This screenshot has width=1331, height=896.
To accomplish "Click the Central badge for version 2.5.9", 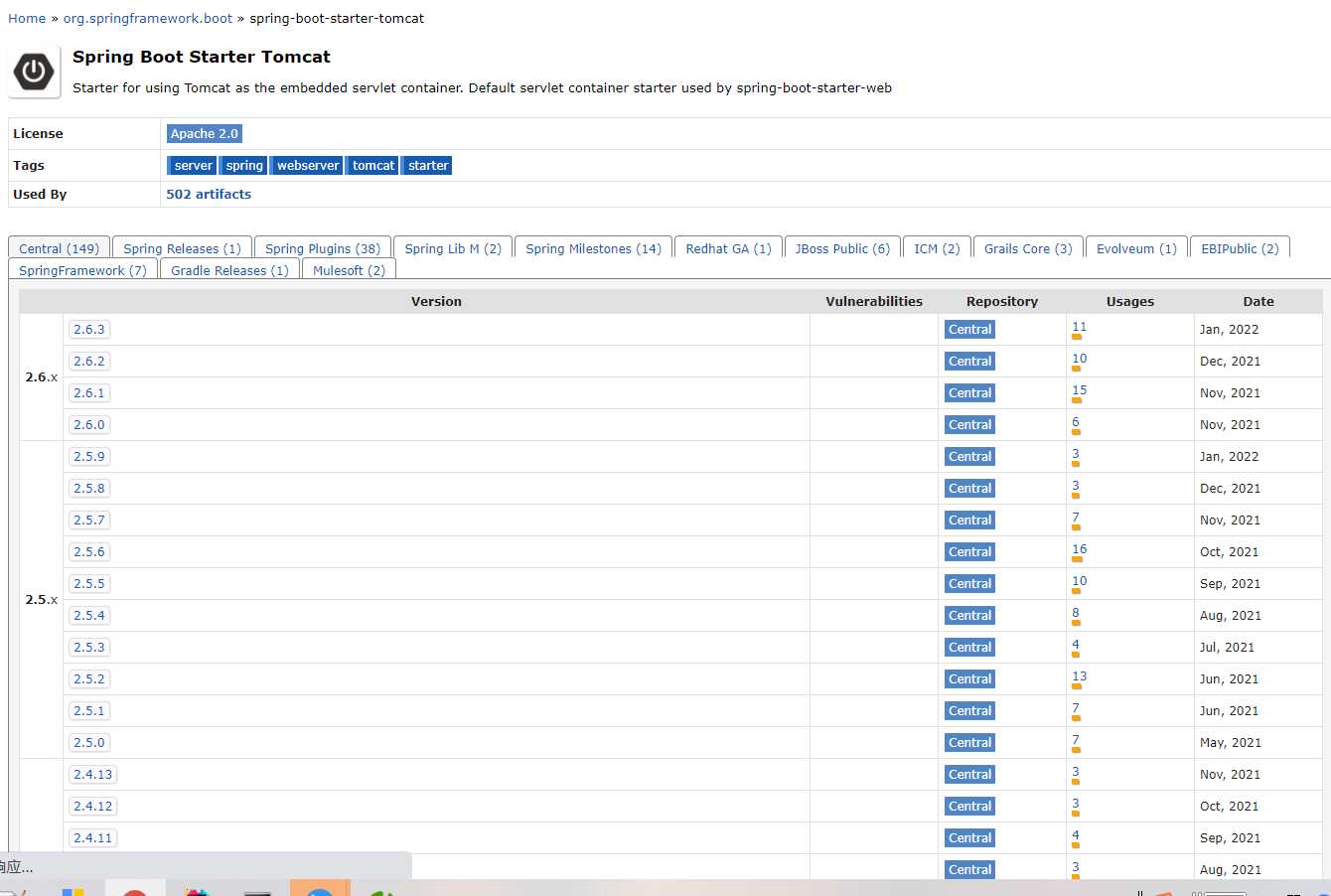I will 969,456.
